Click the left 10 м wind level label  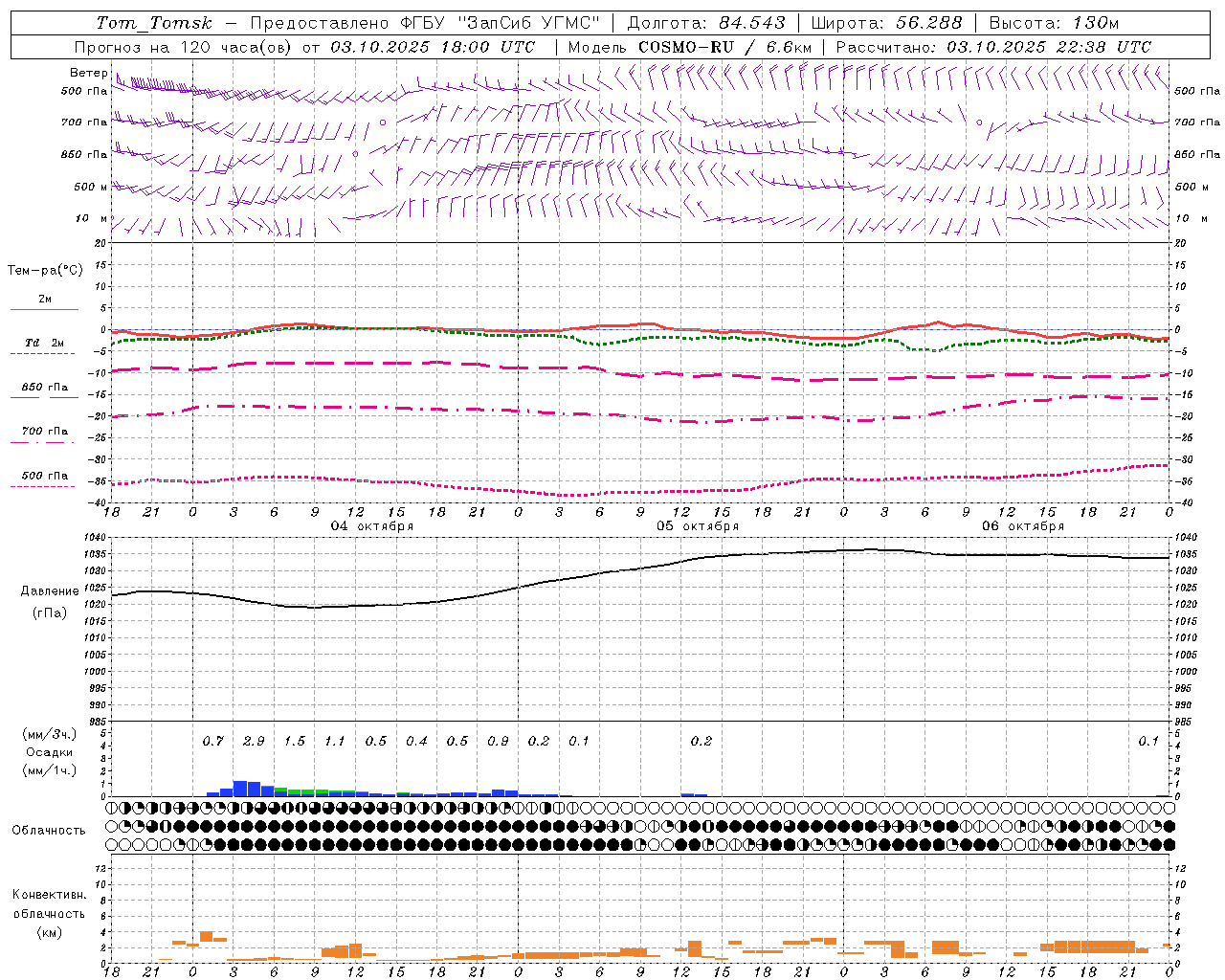[x=92, y=218]
